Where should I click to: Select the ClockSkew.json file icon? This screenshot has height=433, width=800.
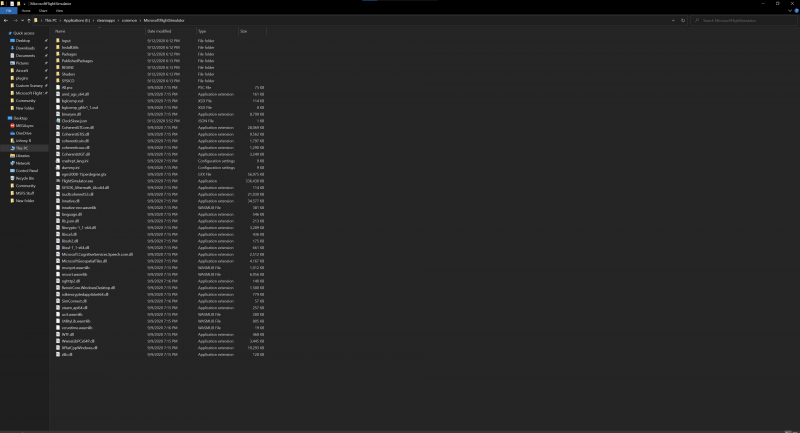pyautogui.click(x=58, y=121)
